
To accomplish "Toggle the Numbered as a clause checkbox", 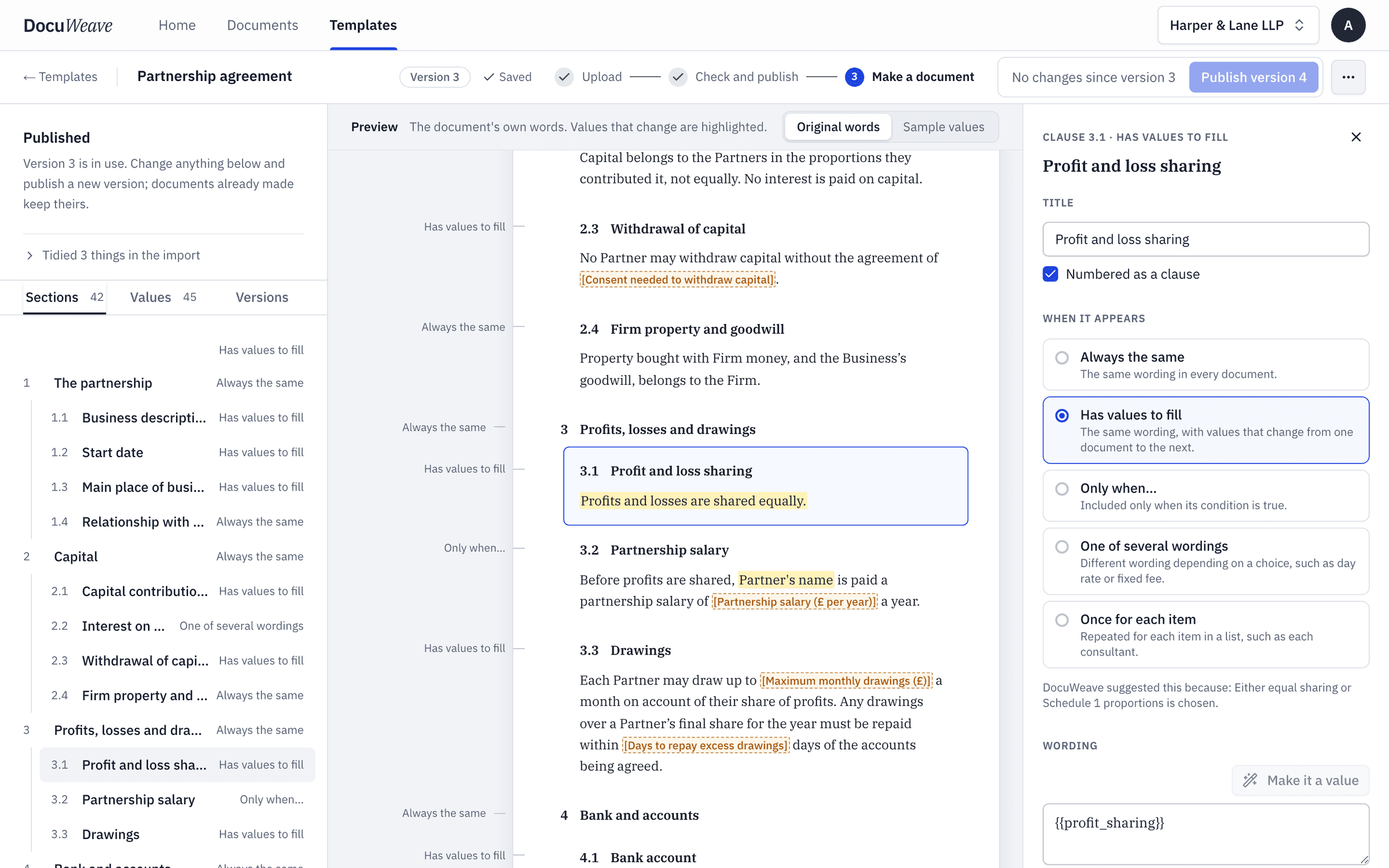I will coord(1050,274).
